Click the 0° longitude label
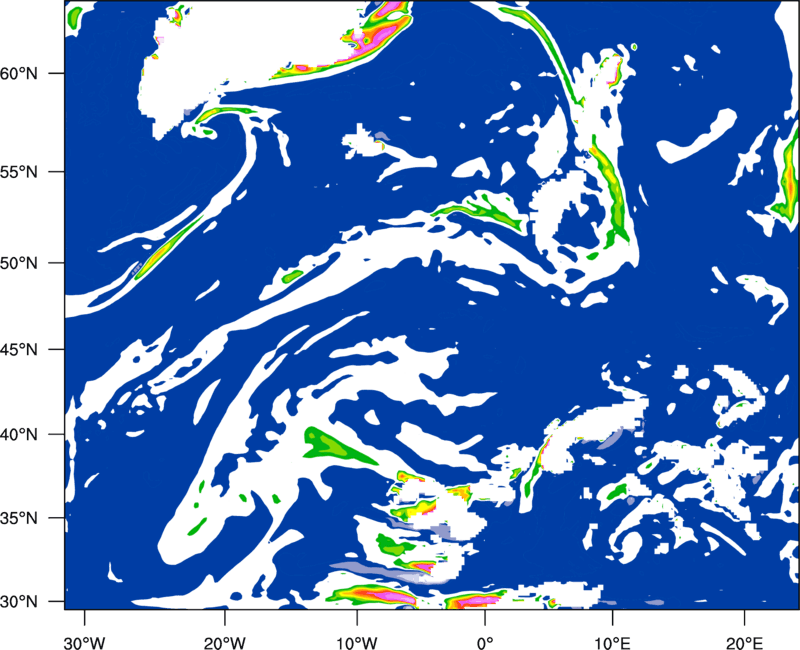 pos(485,642)
